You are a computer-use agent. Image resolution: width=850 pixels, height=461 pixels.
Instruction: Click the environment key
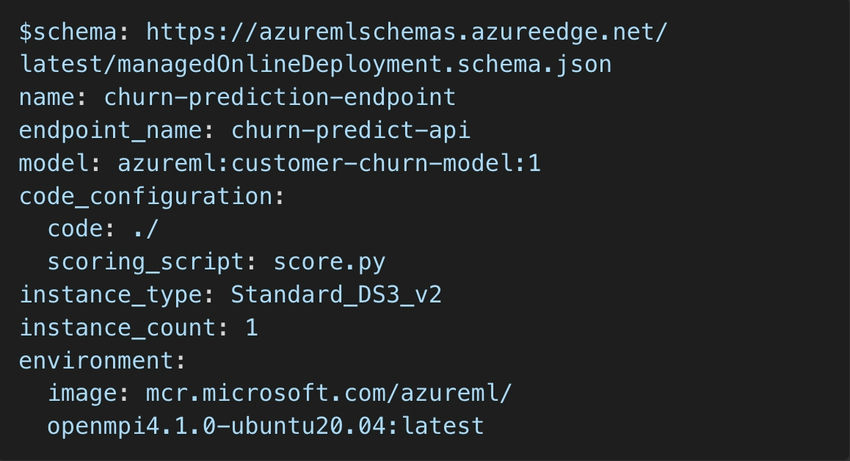click(x=96, y=361)
